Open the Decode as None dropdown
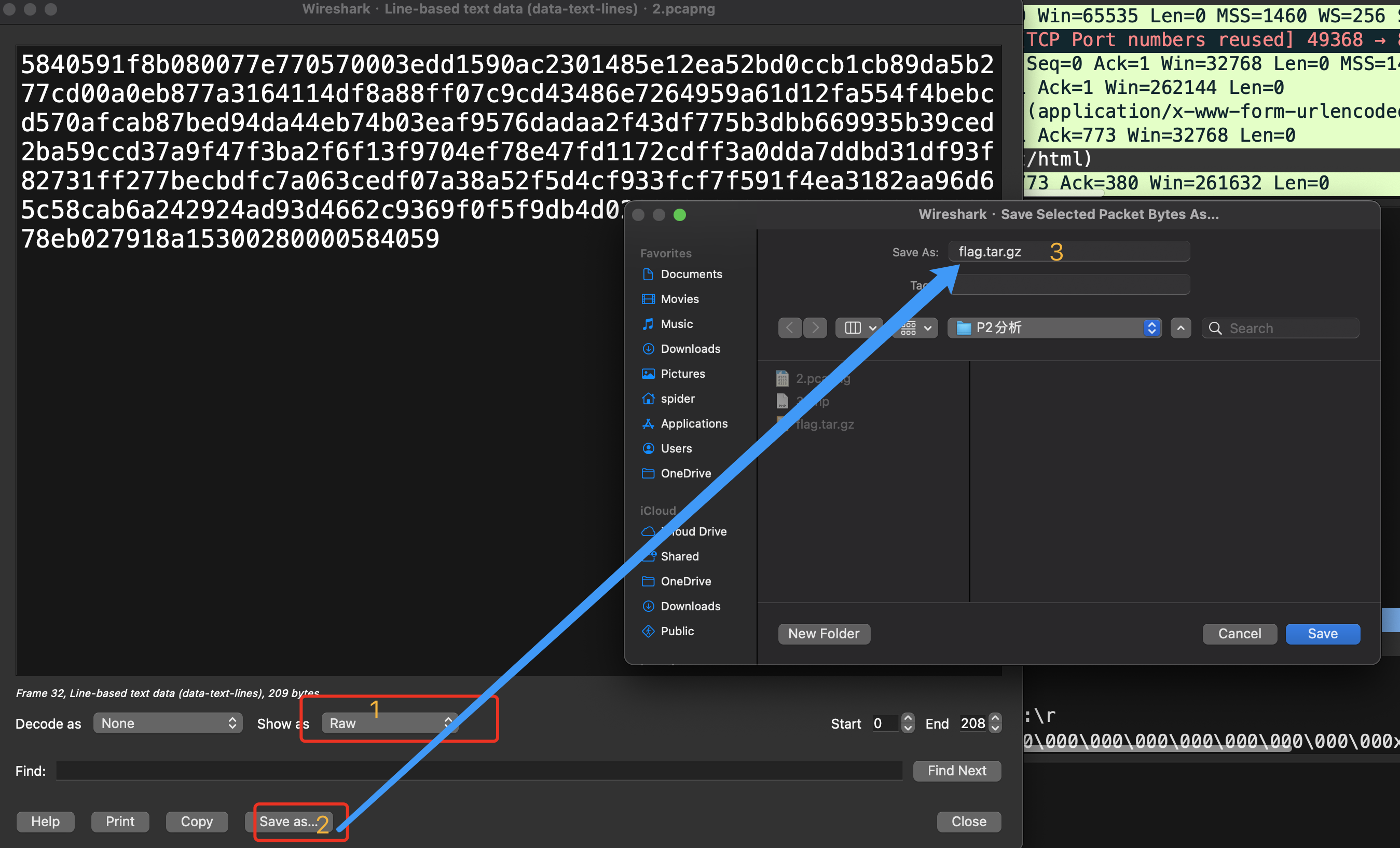Viewport: 1400px width, 848px height. click(168, 723)
